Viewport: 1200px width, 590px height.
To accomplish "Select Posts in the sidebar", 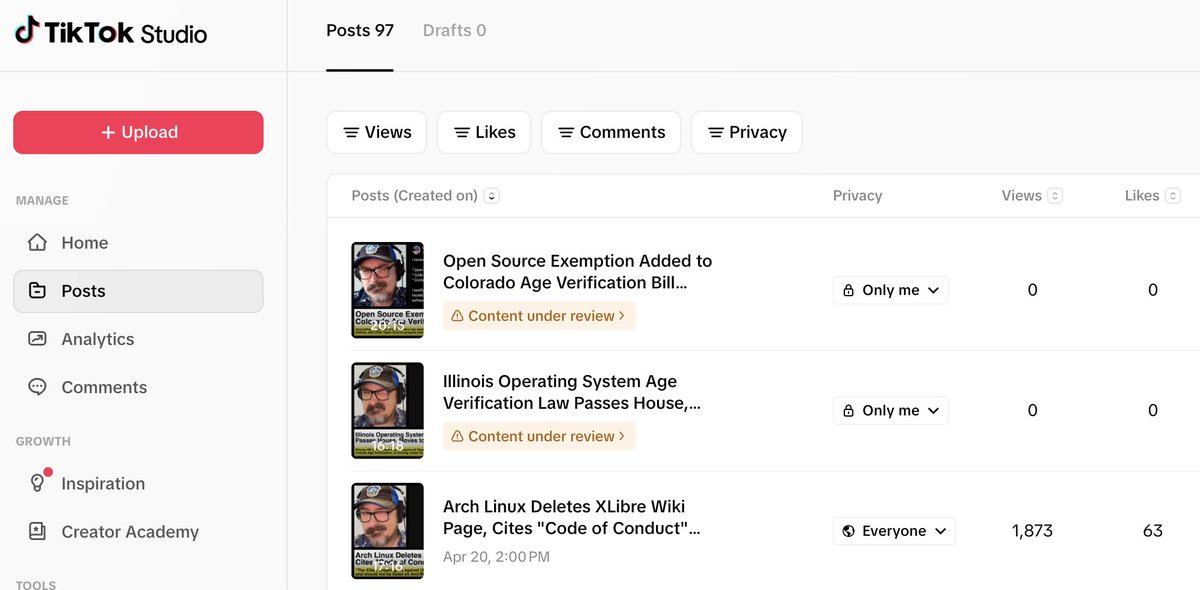I will pyautogui.click(x=138, y=291).
